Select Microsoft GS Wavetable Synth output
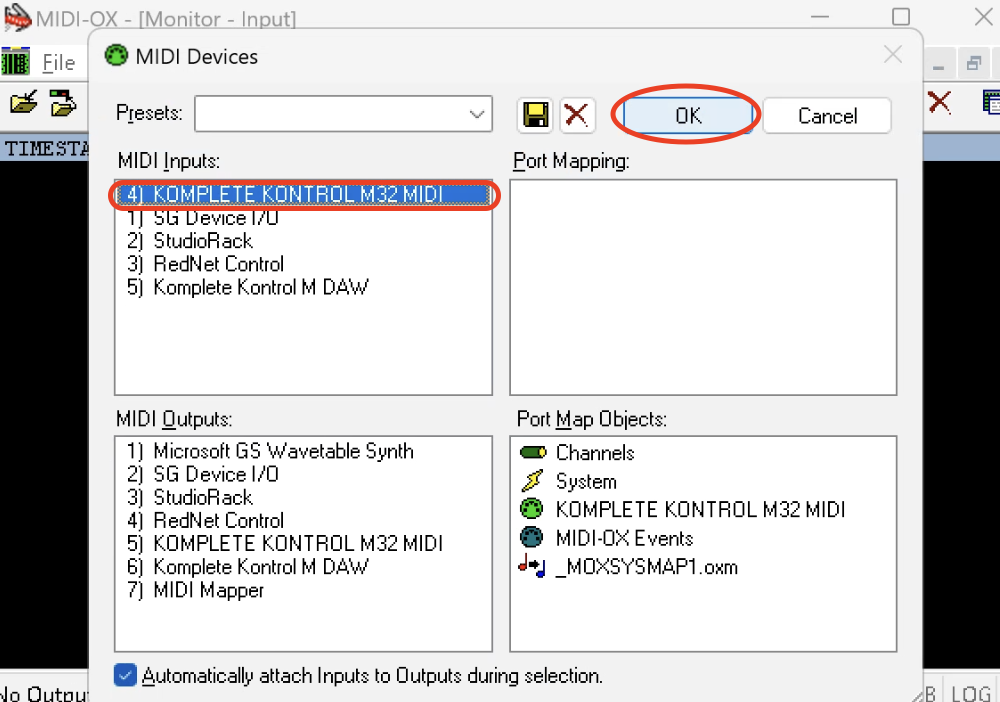1000x702 pixels. point(304,451)
